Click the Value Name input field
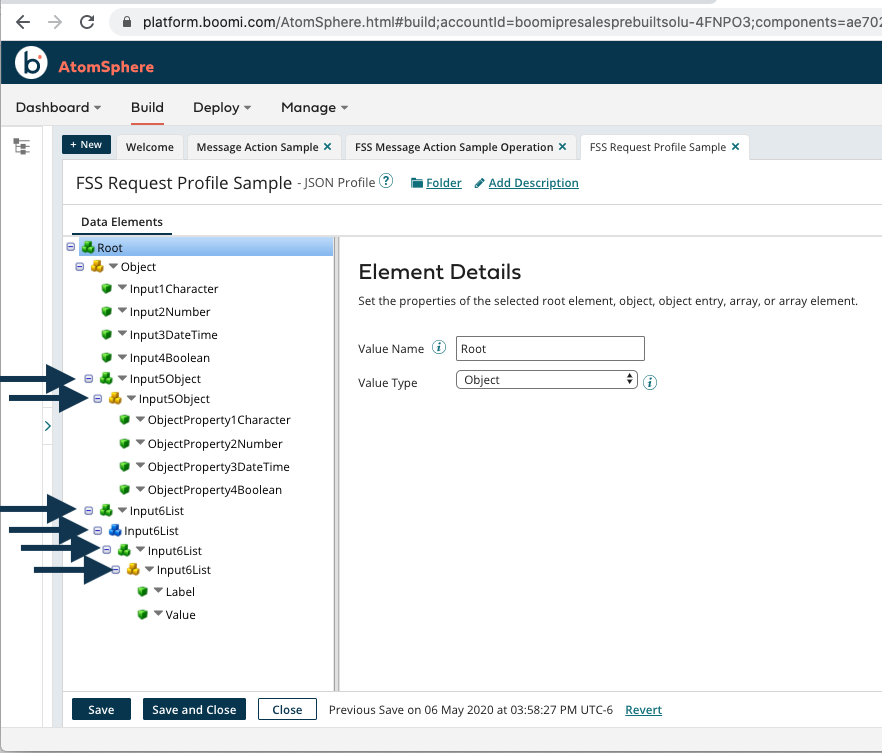882x753 pixels. point(550,348)
